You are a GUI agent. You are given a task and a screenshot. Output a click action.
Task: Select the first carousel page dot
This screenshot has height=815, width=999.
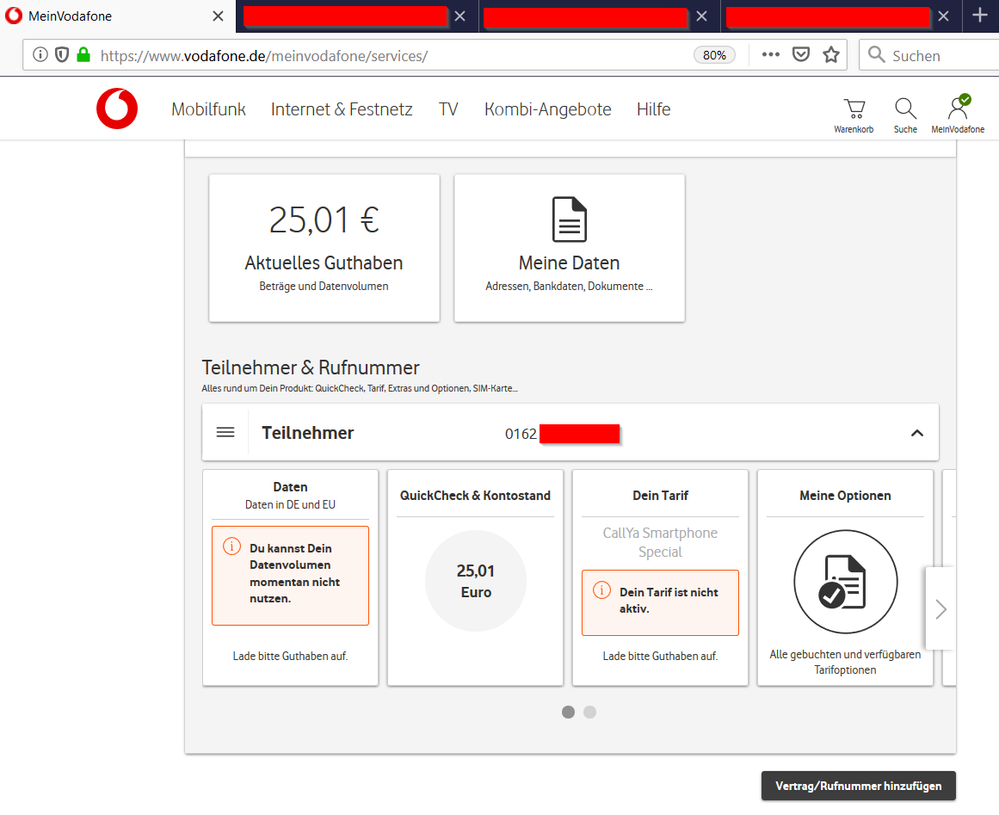pyautogui.click(x=568, y=712)
